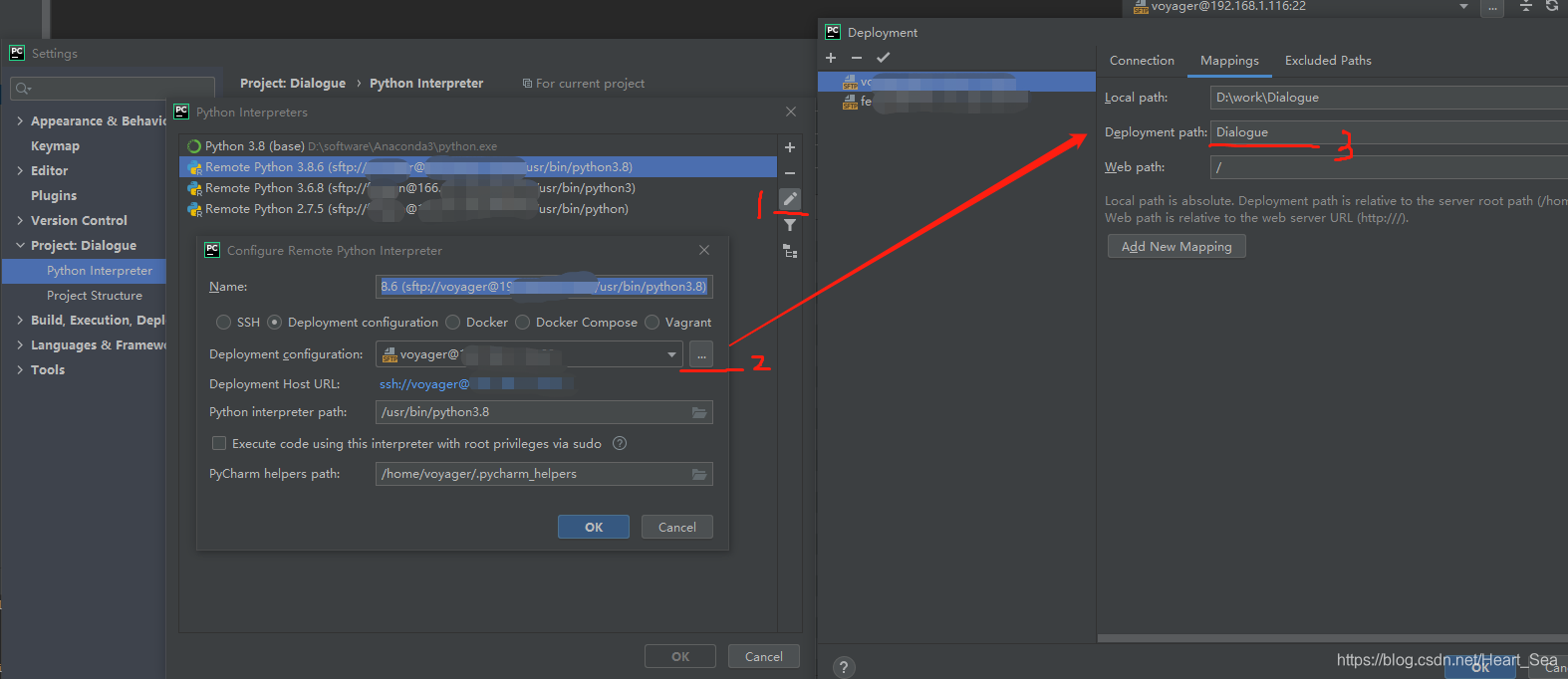Click the interpreter Name input field
Image resolution: width=1568 pixels, height=679 pixels.
(544, 287)
